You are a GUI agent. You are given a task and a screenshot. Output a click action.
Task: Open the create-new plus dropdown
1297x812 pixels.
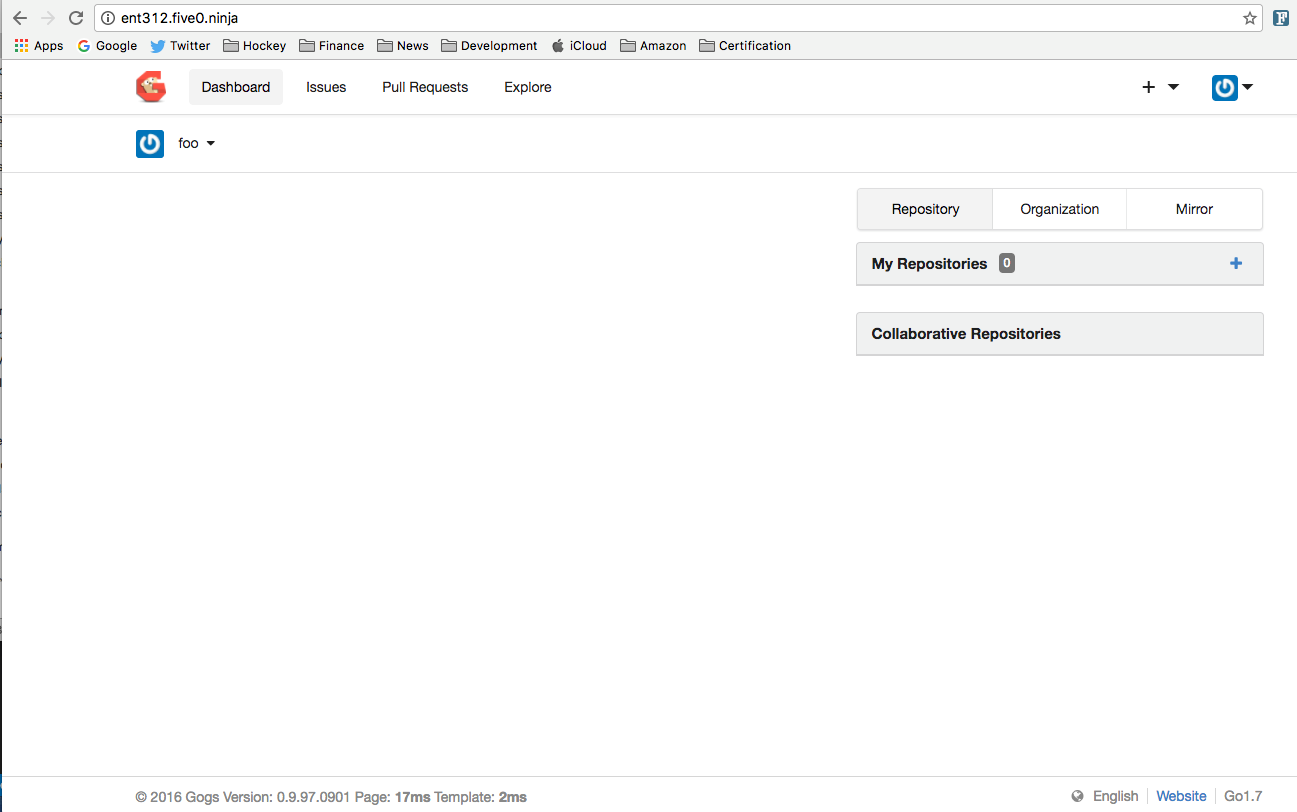(x=1160, y=87)
